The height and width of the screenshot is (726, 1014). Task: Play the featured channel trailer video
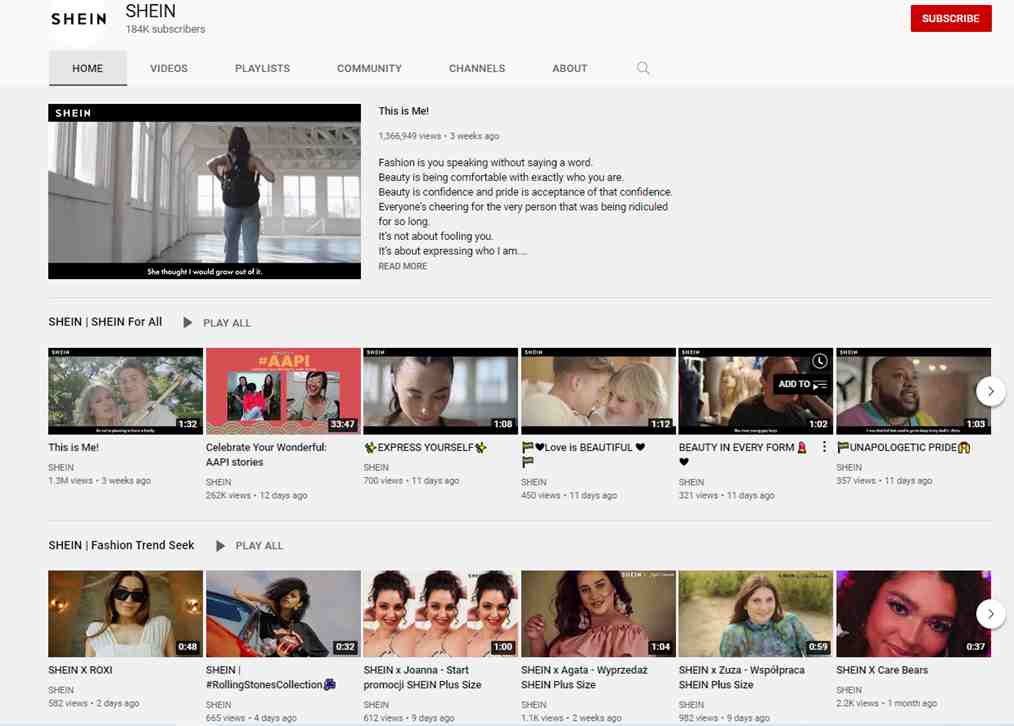click(x=204, y=191)
